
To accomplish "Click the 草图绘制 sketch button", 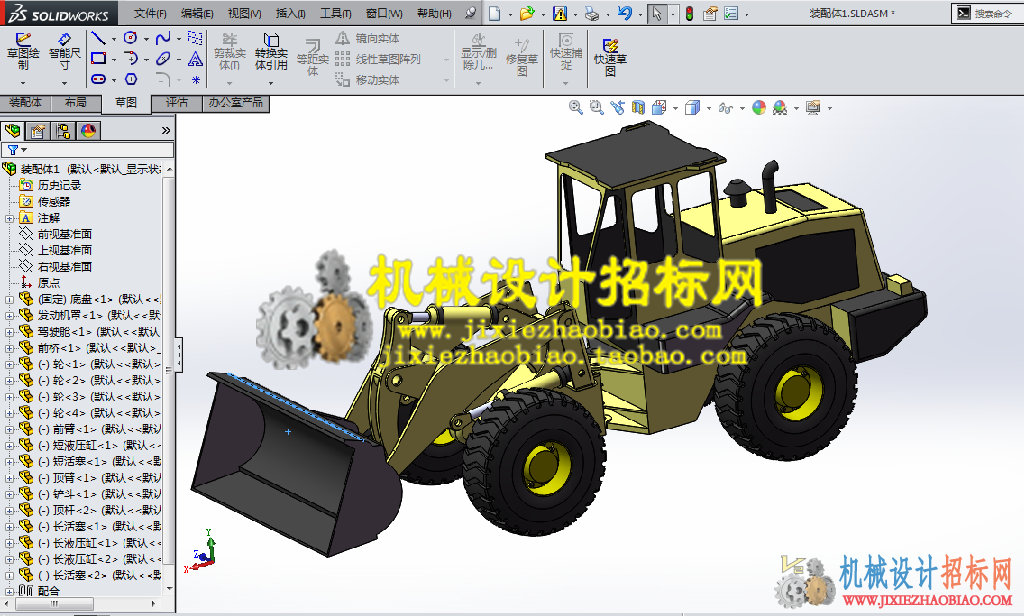I will tap(23, 52).
